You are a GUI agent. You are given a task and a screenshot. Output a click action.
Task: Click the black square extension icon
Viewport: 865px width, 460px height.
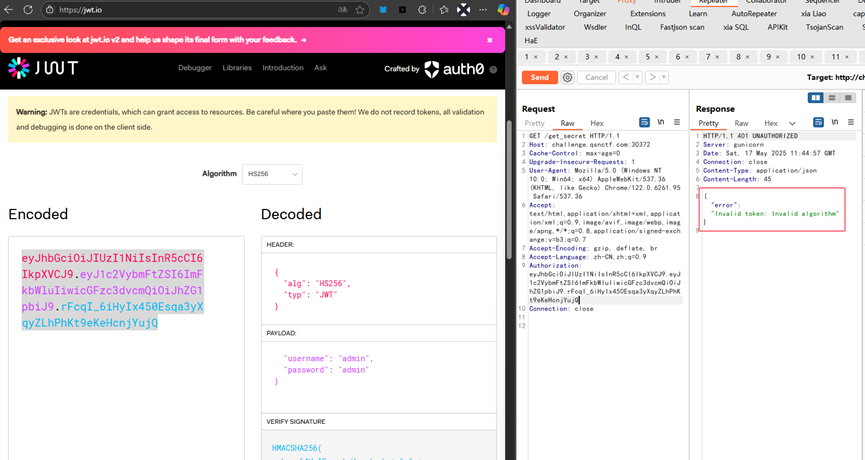coord(402,10)
